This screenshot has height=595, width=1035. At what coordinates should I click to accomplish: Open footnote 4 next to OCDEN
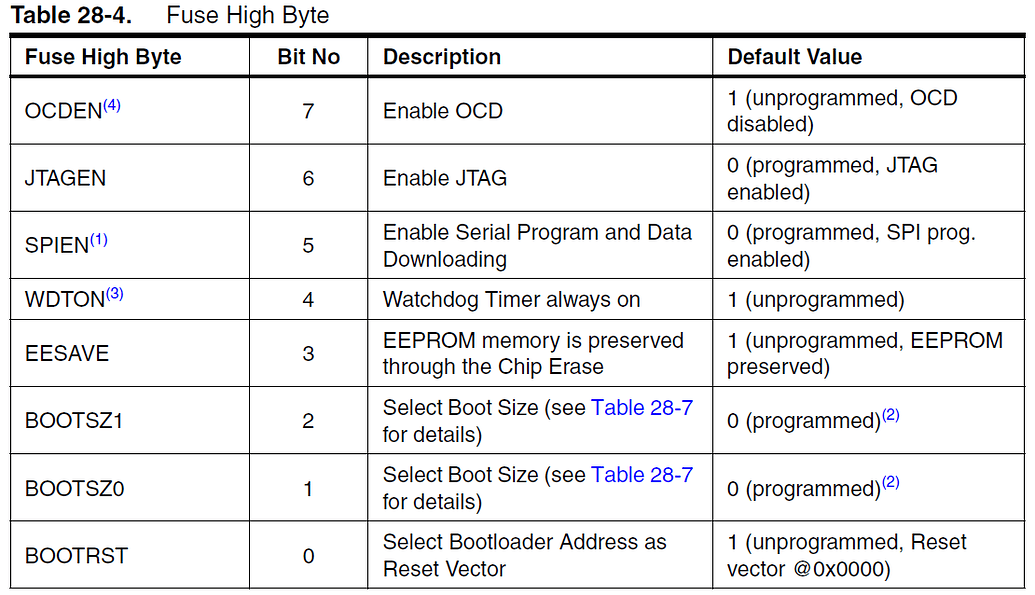pos(111,105)
